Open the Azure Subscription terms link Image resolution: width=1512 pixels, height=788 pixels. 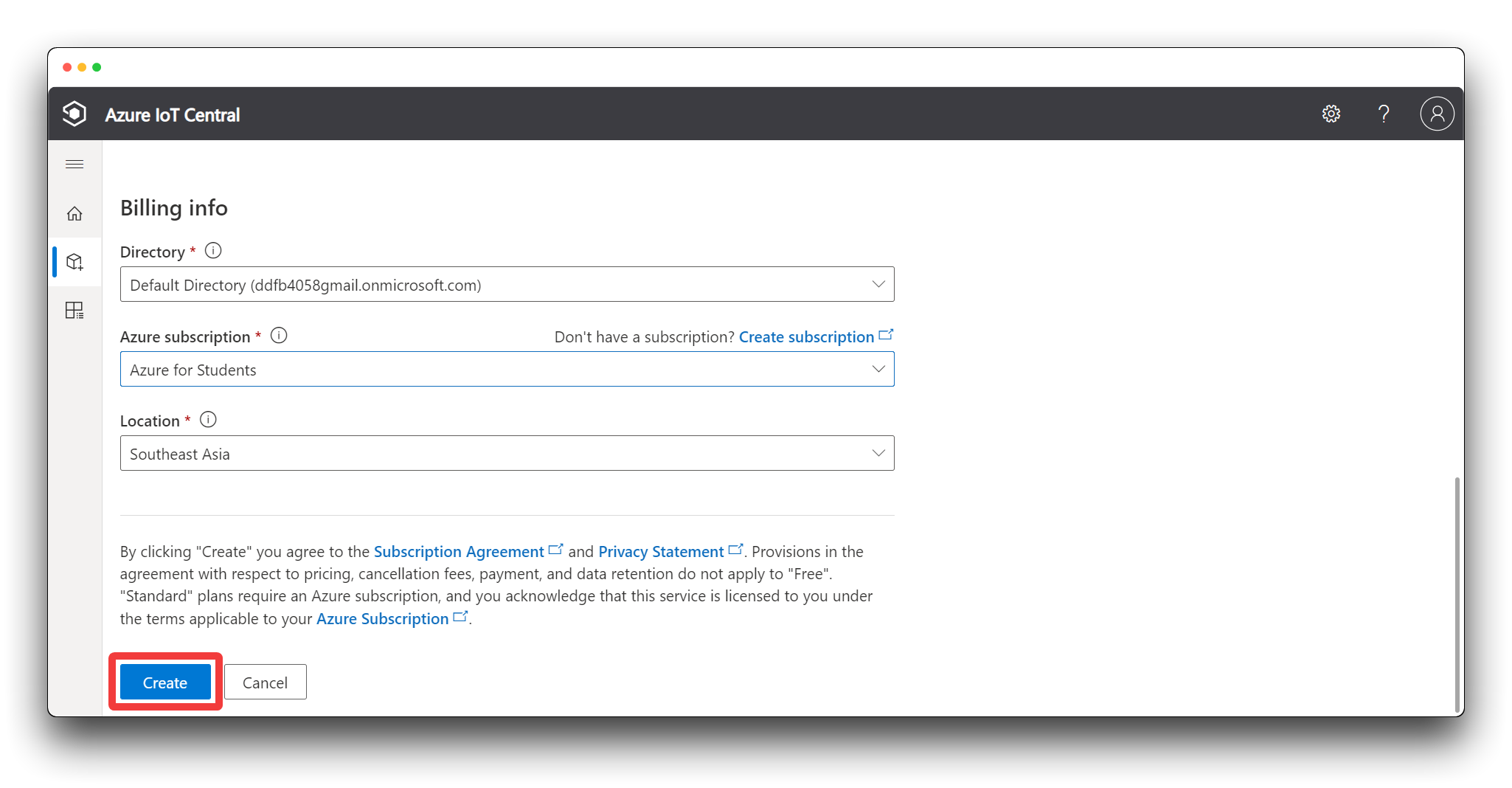coord(382,619)
